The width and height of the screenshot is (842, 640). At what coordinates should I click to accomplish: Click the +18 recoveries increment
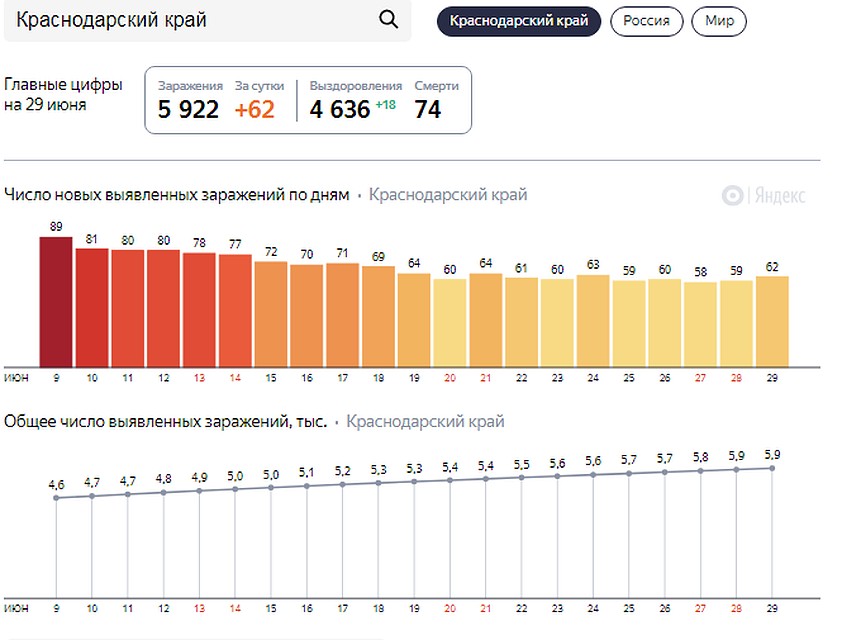386,105
